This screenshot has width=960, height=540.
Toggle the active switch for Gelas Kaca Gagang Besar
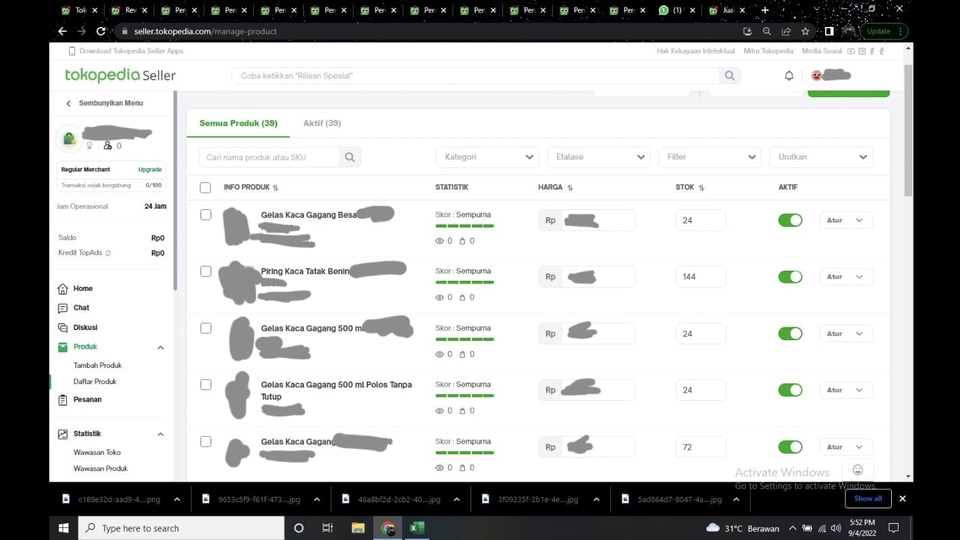(x=790, y=220)
